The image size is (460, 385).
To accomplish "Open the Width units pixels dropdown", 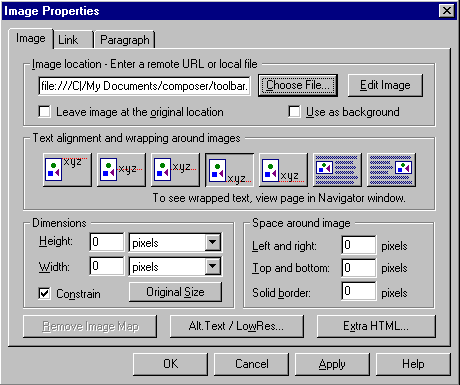I will point(212,266).
